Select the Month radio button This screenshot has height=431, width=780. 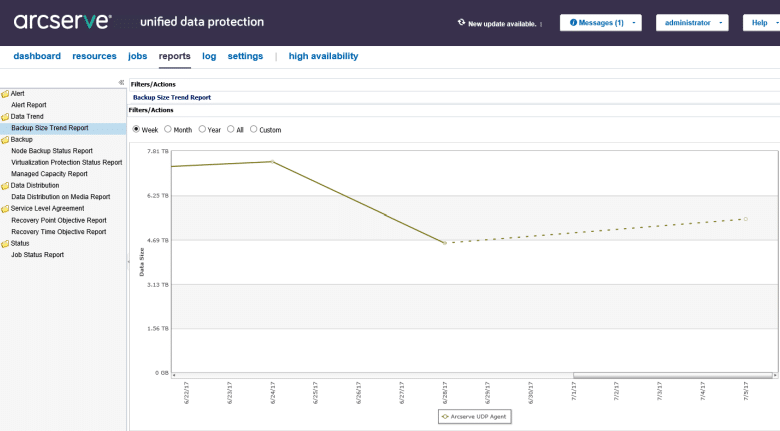click(x=168, y=129)
